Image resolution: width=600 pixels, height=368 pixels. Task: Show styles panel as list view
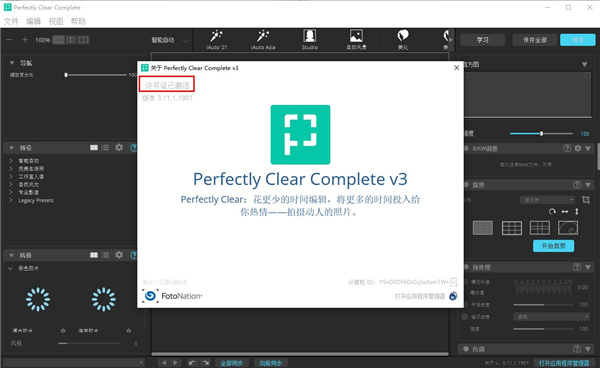pos(105,255)
